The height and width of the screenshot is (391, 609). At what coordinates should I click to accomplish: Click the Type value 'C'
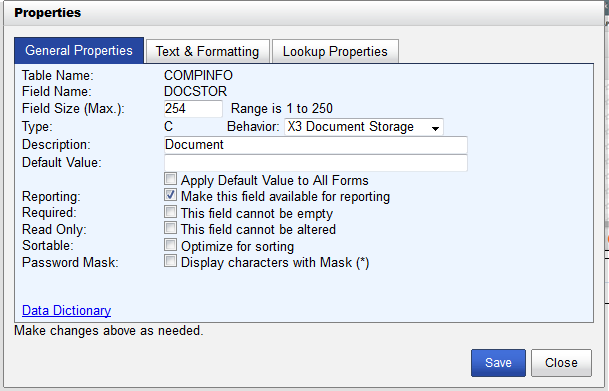coord(168,127)
